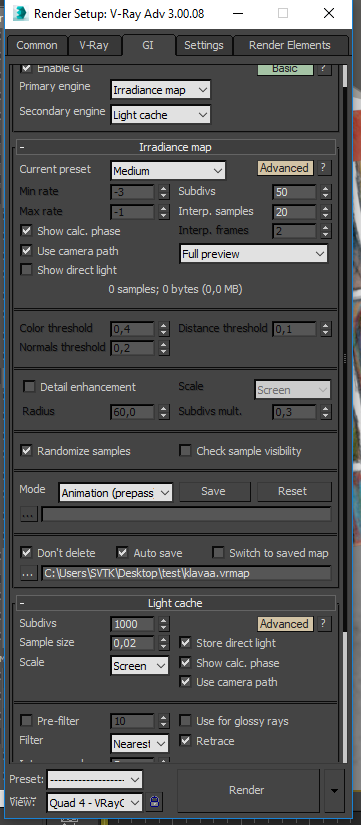Switch to the V-Ray tab
The image size is (361, 825).
94,45
